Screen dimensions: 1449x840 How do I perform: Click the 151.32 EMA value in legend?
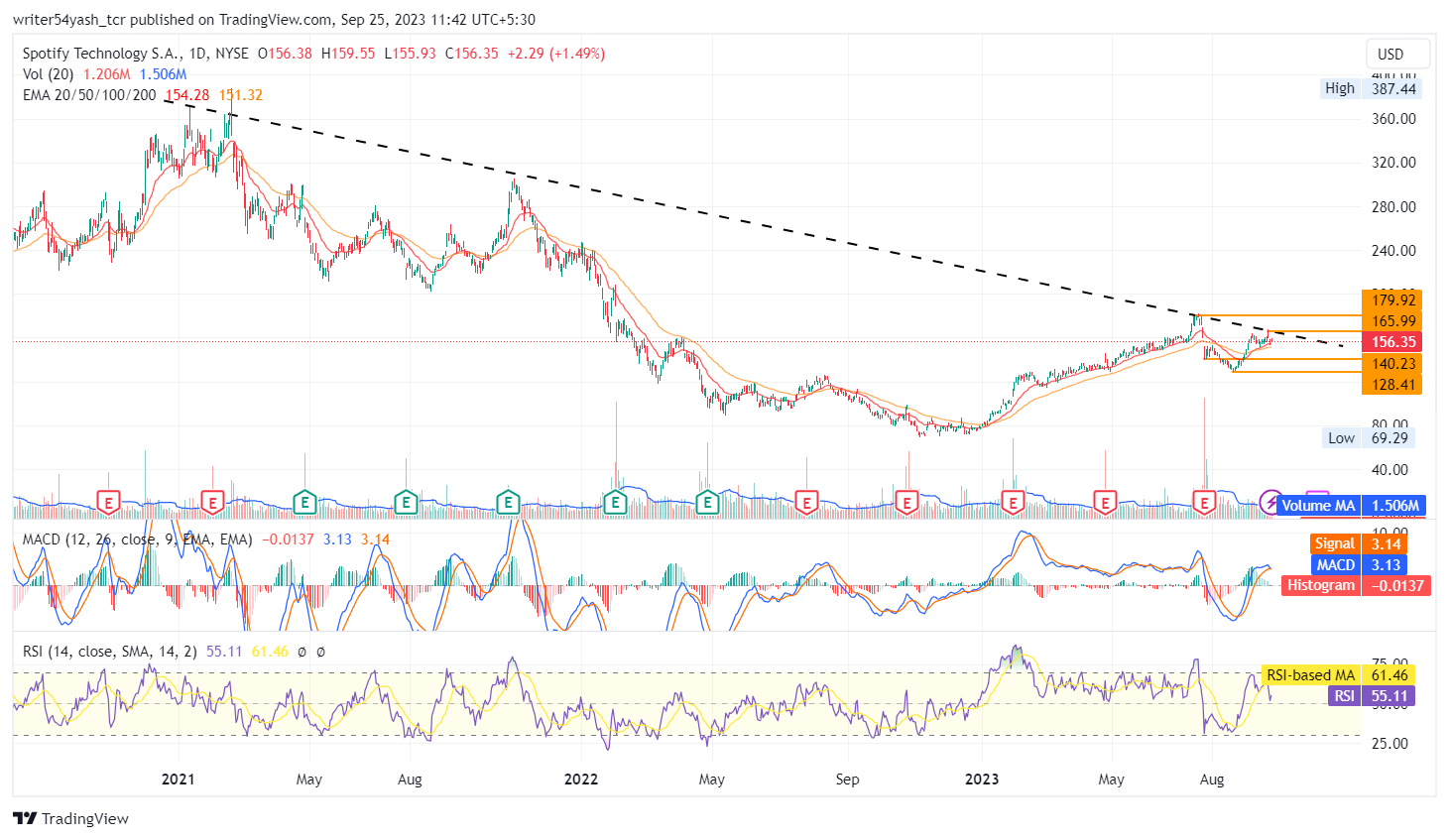click(241, 95)
